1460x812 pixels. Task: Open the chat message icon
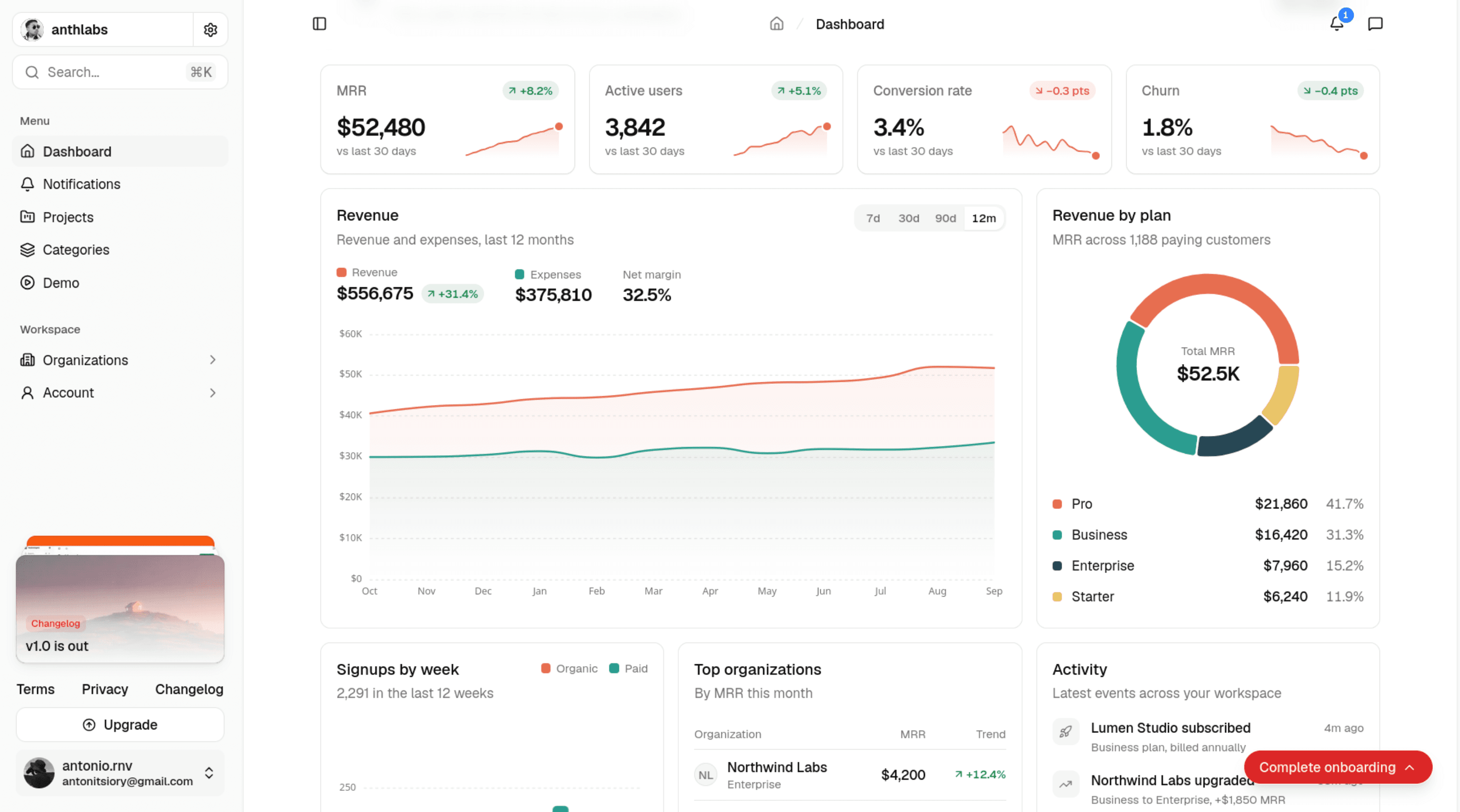pyautogui.click(x=1376, y=24)
